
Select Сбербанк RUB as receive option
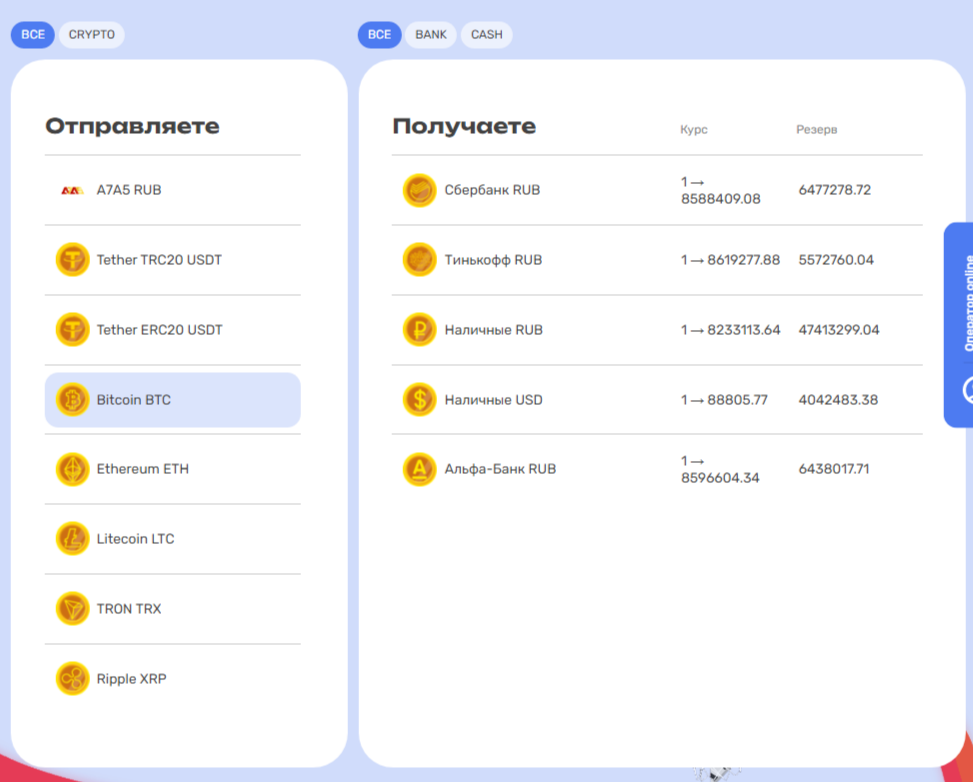[x=657, y=190]
